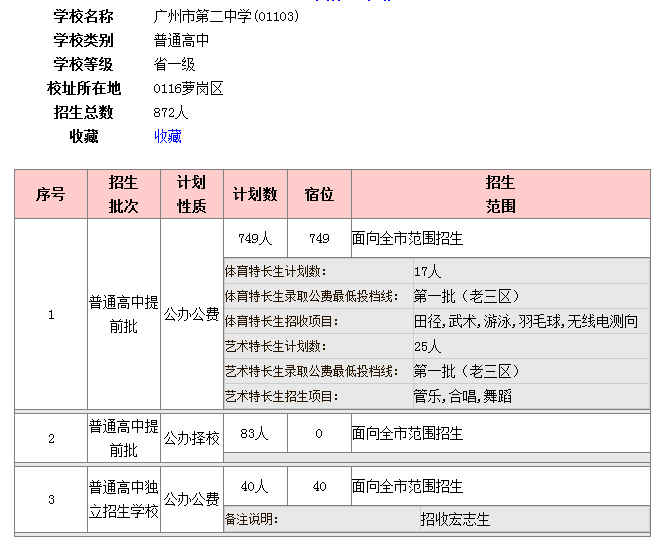Screen dimensions: 661x539
Task: Click the 公办公费 cell in row 1
Action: tap(191, 314)
